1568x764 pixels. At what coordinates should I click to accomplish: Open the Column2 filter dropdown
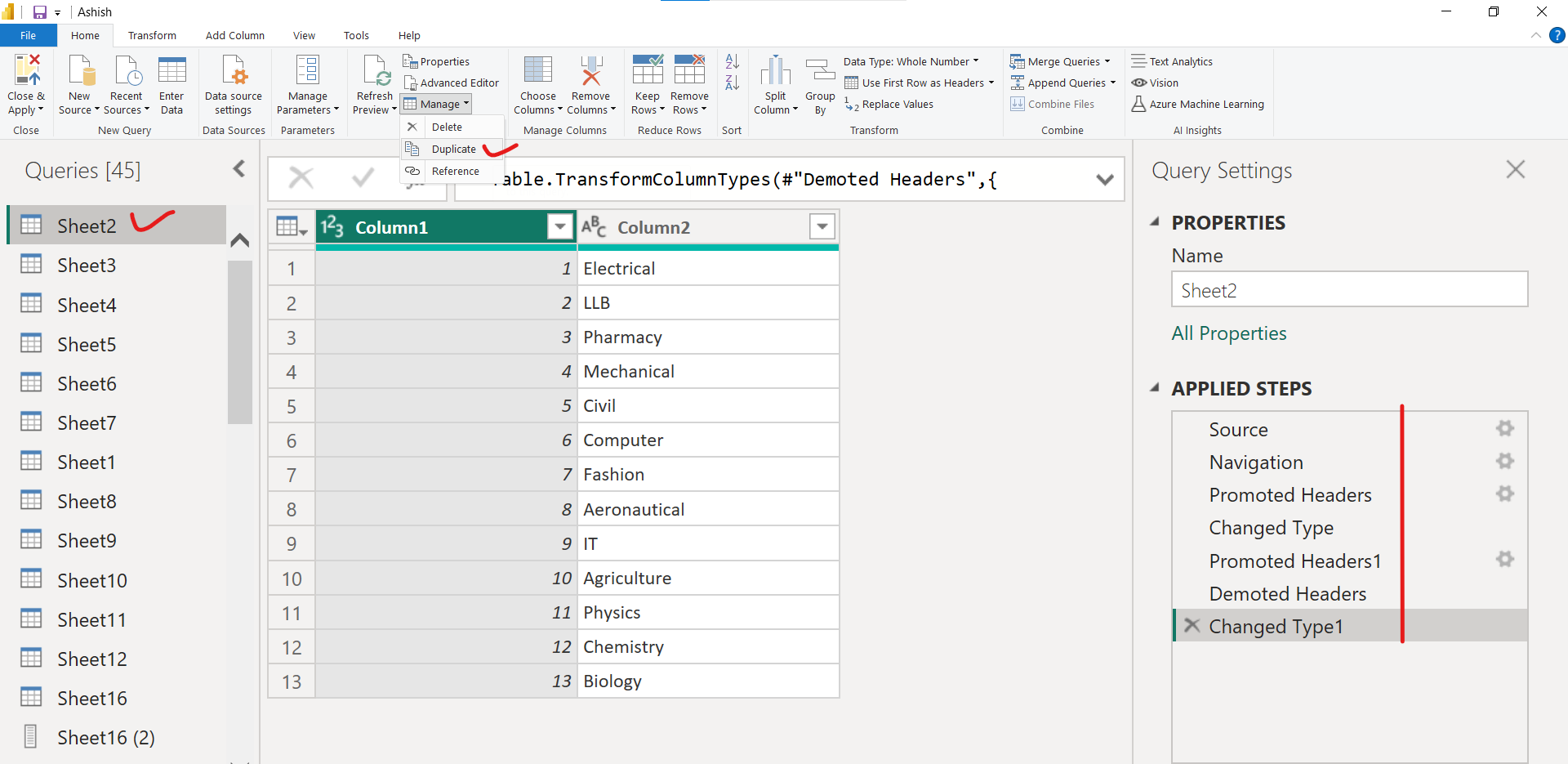tap(822, 226)
